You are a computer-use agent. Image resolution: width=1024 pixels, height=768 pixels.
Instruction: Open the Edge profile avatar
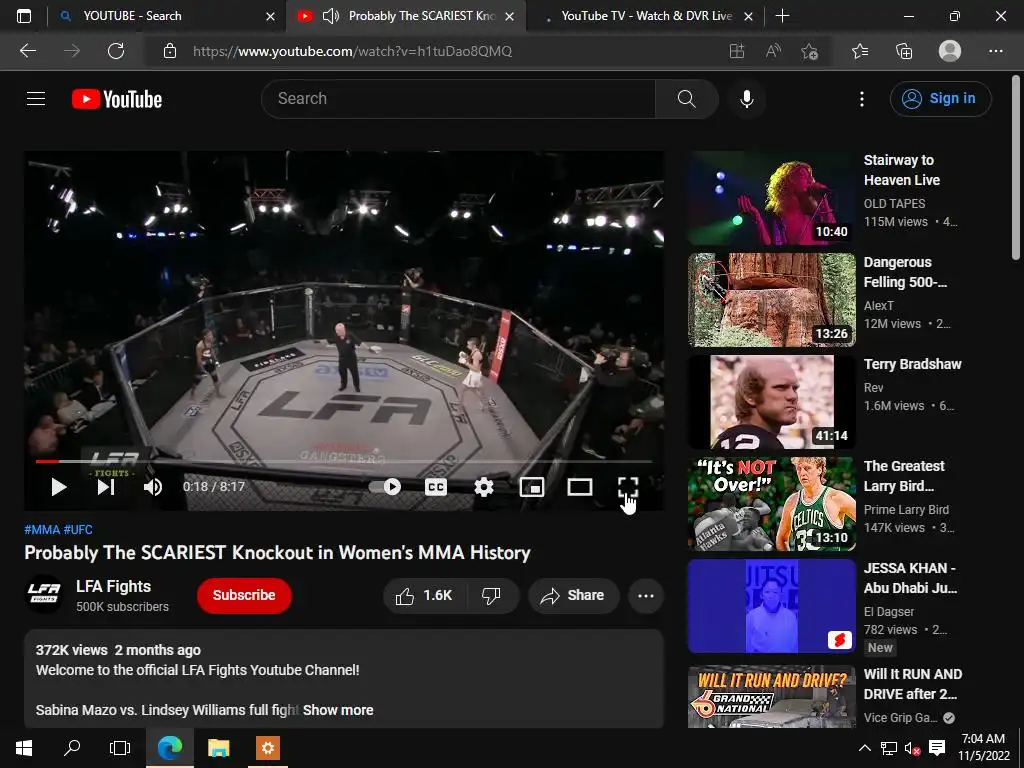[950, 51]
